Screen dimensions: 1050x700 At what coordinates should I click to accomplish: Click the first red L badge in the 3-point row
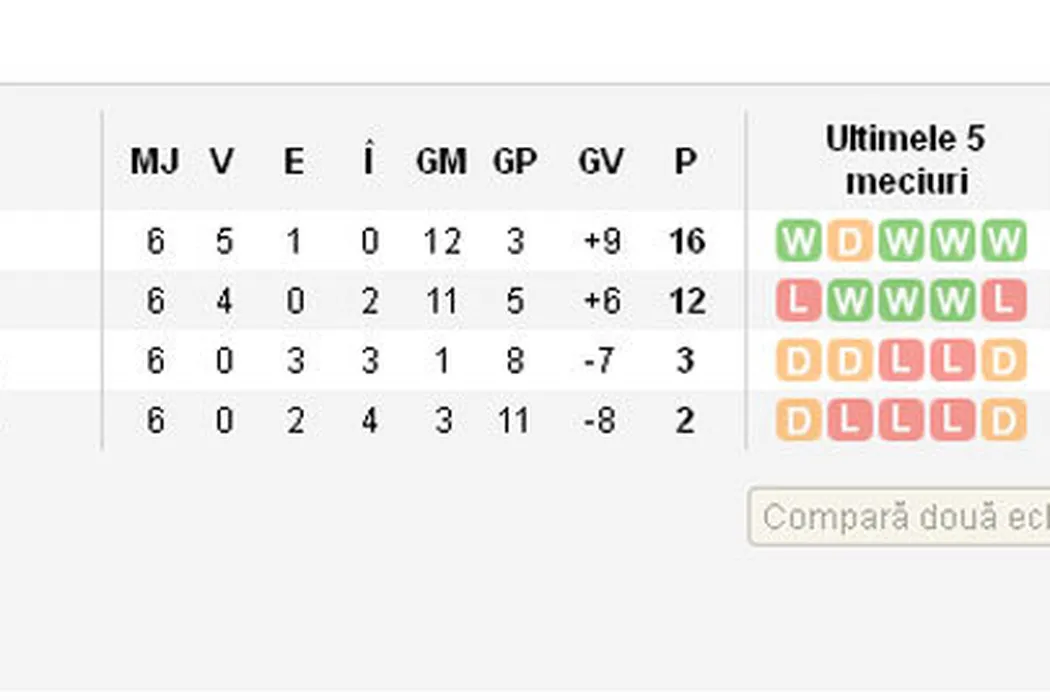(900, 361)
